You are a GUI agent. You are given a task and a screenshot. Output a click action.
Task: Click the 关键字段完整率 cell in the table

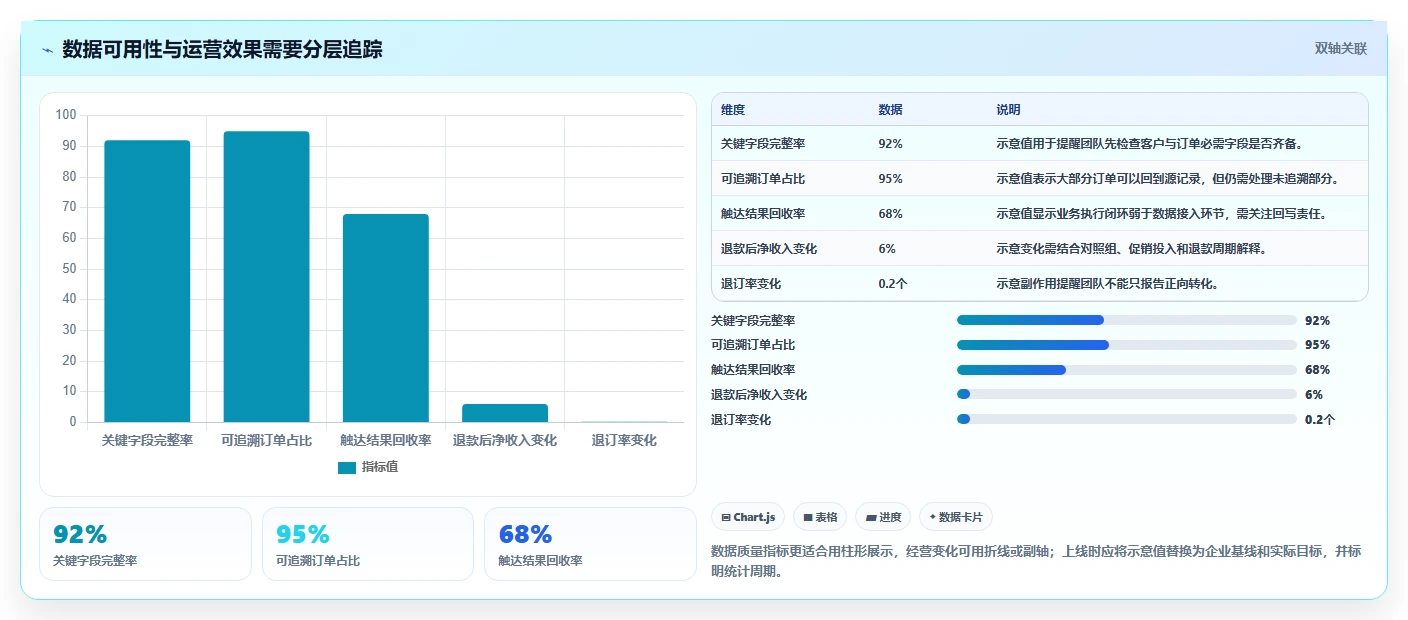[762, 144]
